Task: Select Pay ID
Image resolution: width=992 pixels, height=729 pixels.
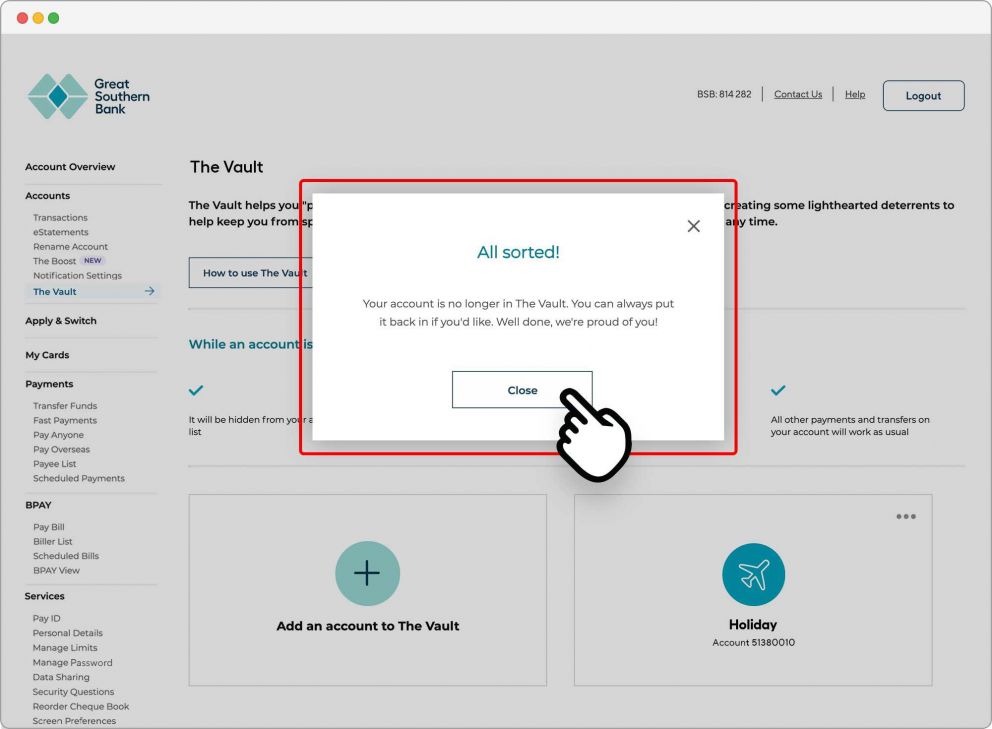Action: [46, 618]
